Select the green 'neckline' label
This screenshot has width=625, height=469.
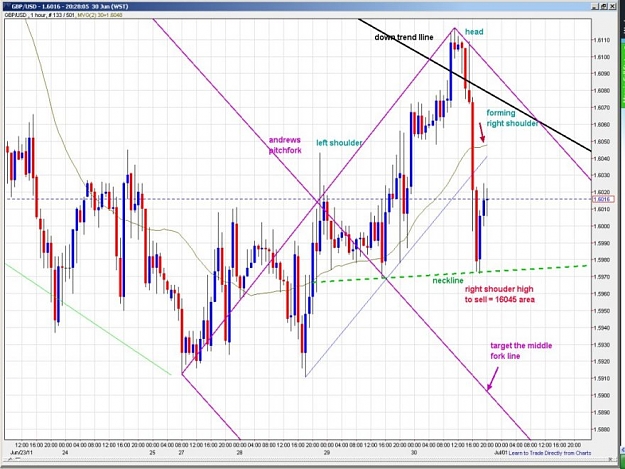coord(448,281)
